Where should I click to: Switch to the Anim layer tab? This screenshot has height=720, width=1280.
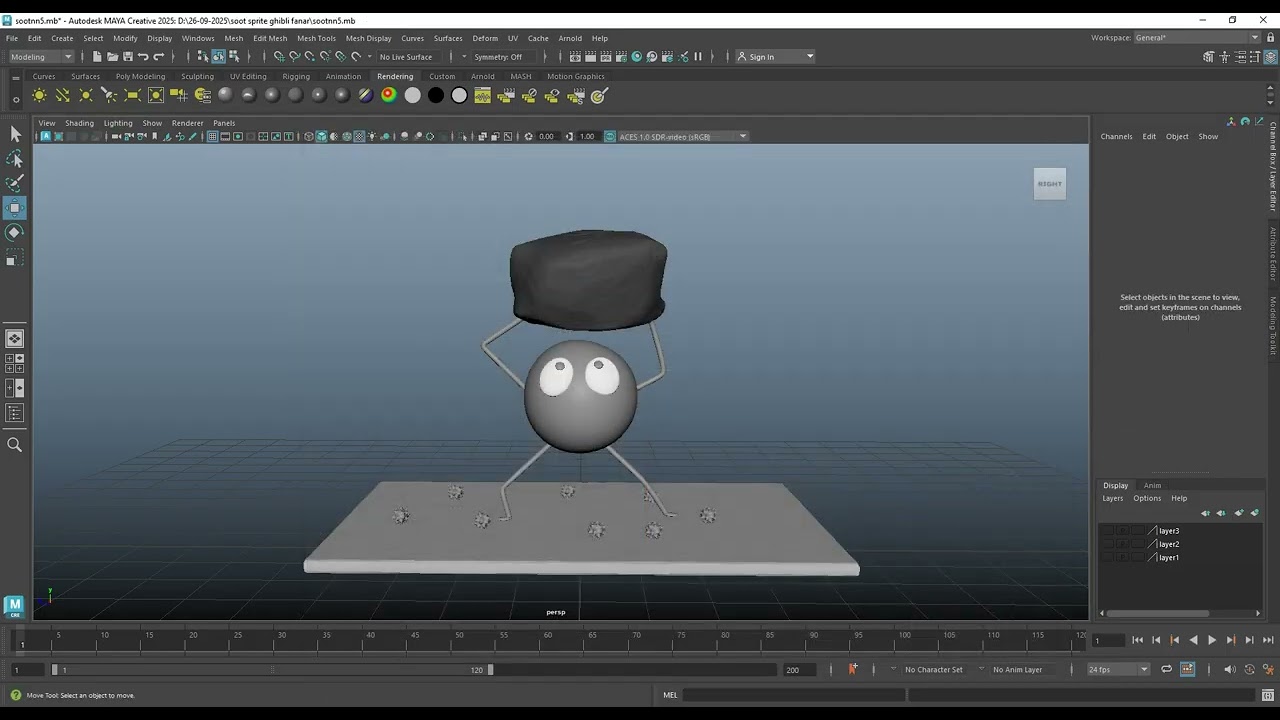1152,486
